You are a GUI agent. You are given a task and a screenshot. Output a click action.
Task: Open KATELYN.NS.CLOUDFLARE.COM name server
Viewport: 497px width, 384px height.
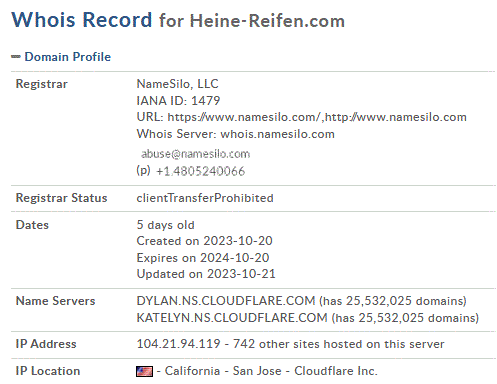[x=232, y=318]
